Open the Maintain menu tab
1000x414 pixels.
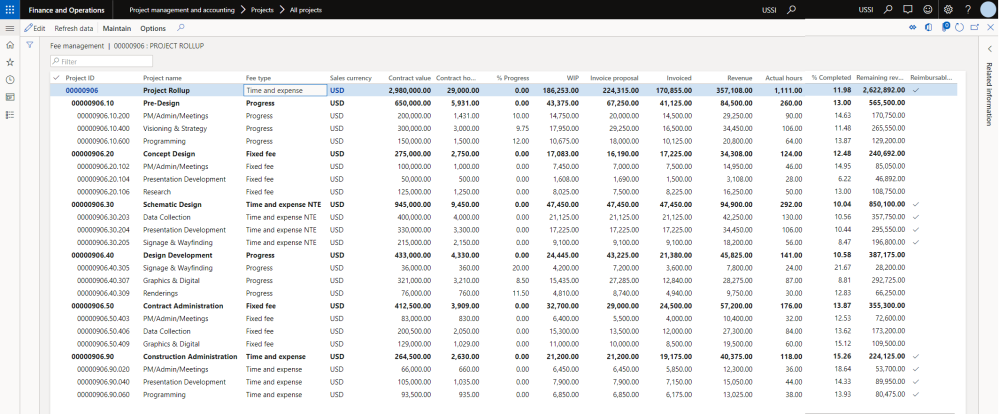pos(117,28)
